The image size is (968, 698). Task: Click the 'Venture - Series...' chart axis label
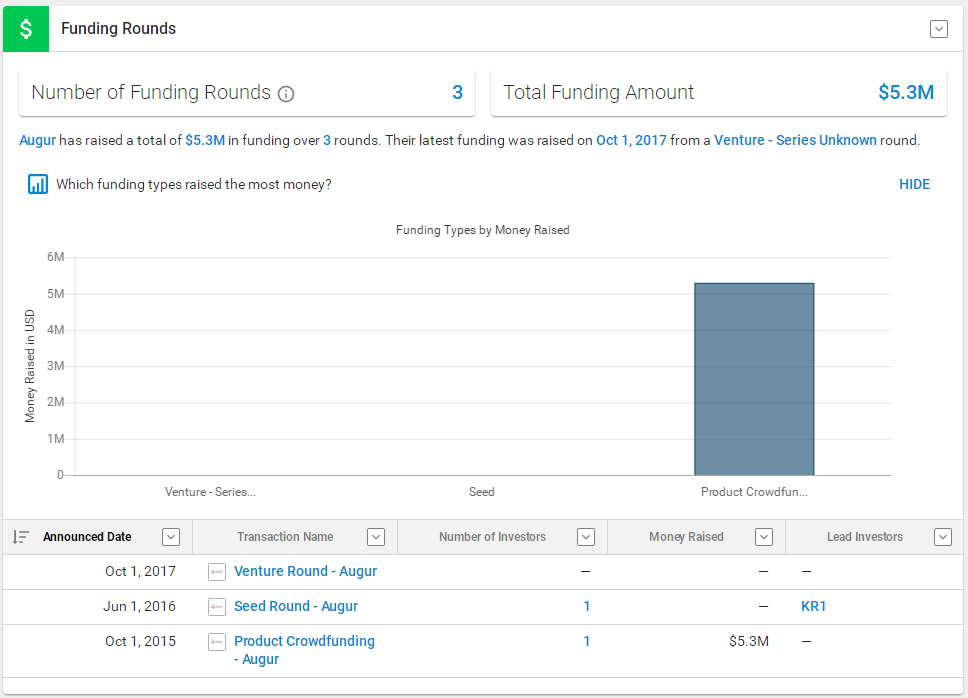coord(210,492)
